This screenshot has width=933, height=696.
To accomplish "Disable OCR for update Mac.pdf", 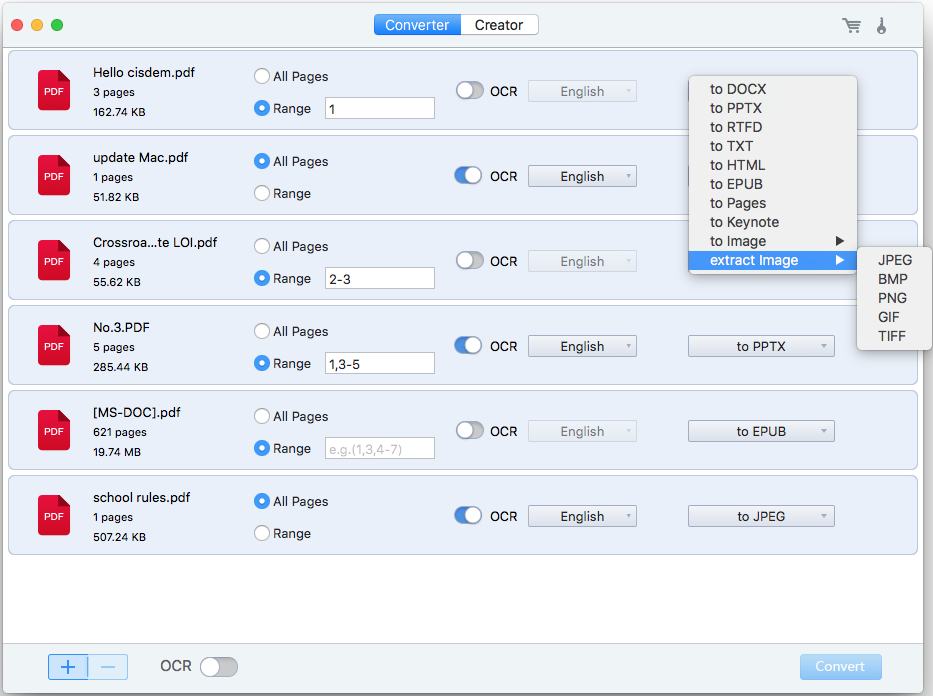I will [x=468, y=175].
